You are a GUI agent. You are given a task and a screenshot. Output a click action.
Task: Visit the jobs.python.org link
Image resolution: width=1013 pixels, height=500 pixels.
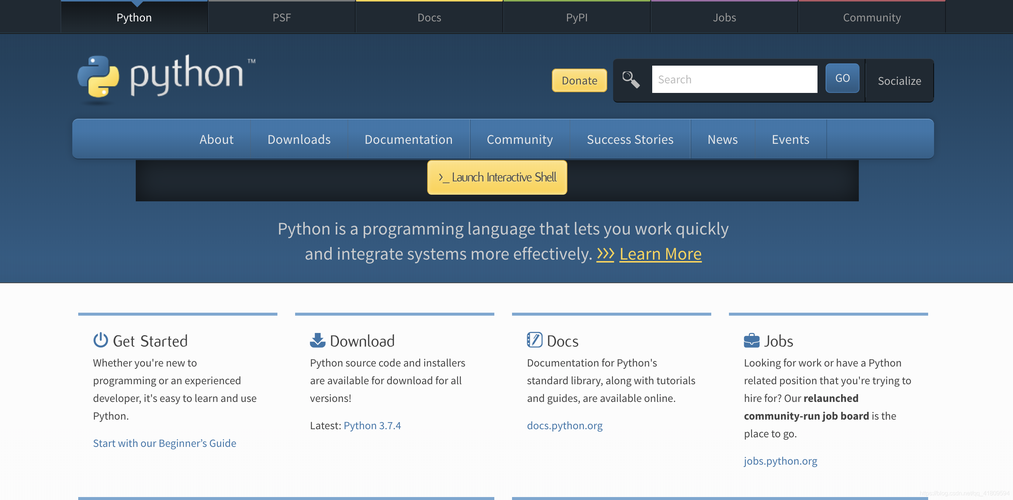(x=780, y=461)
